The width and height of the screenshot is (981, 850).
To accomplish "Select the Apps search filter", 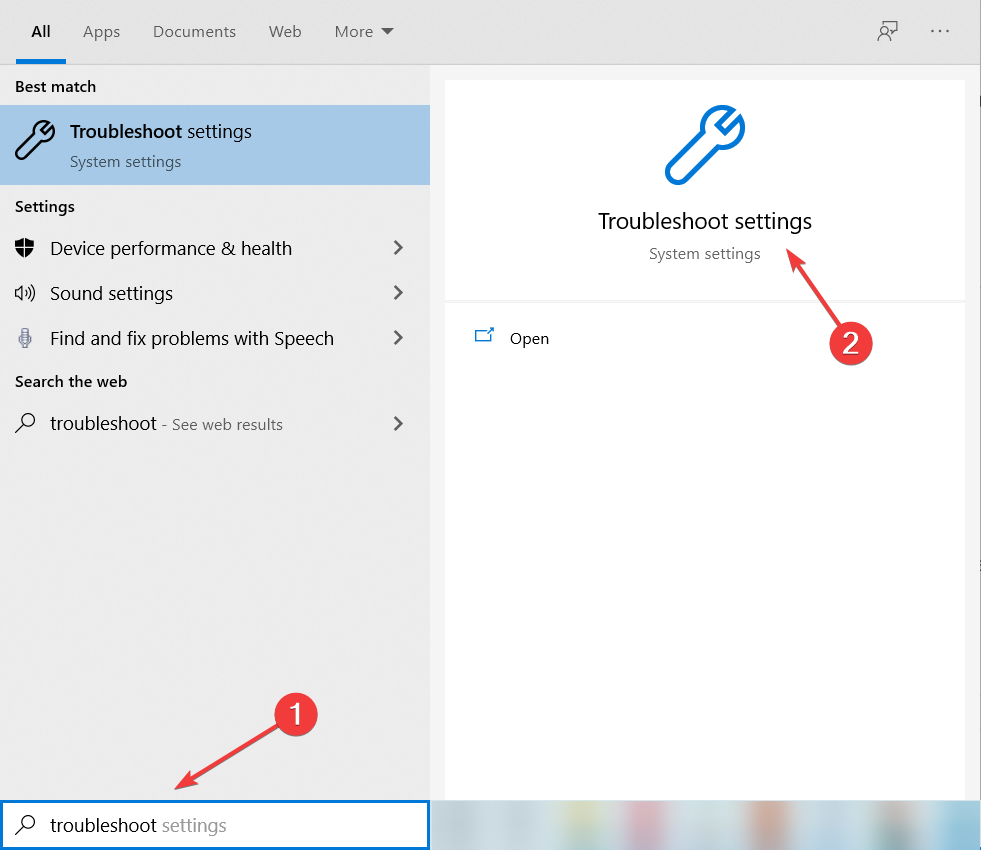I will (101, 31).
